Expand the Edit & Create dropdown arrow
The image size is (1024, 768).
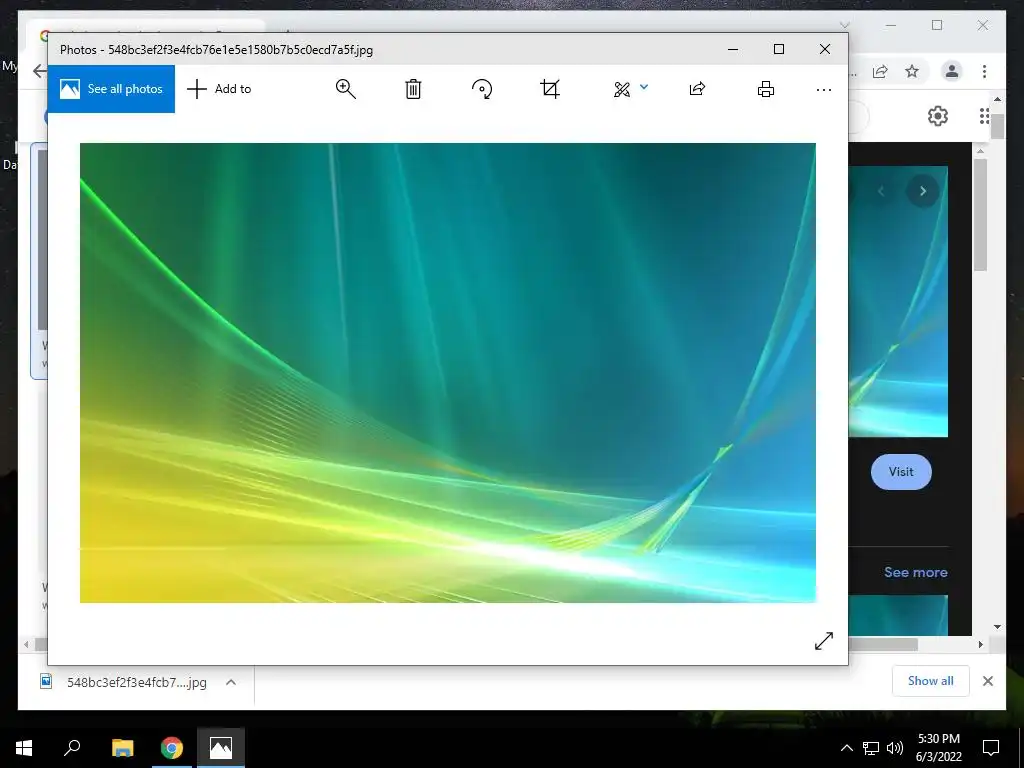[644, 86]
